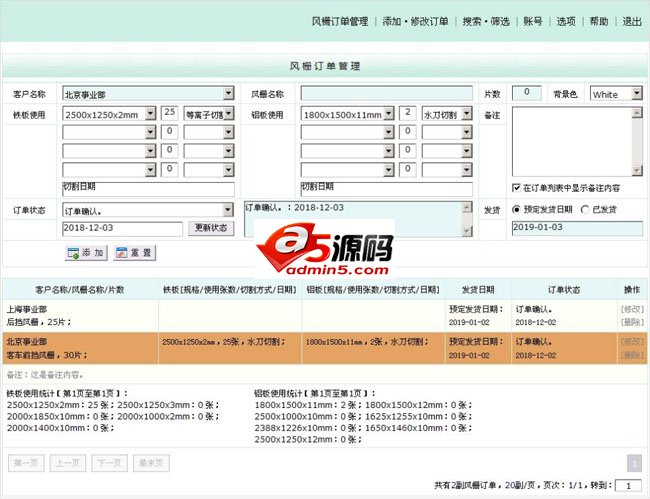Open 账号 menu item
This screenshot has width=650, height=499.
[x=533, y=21]
